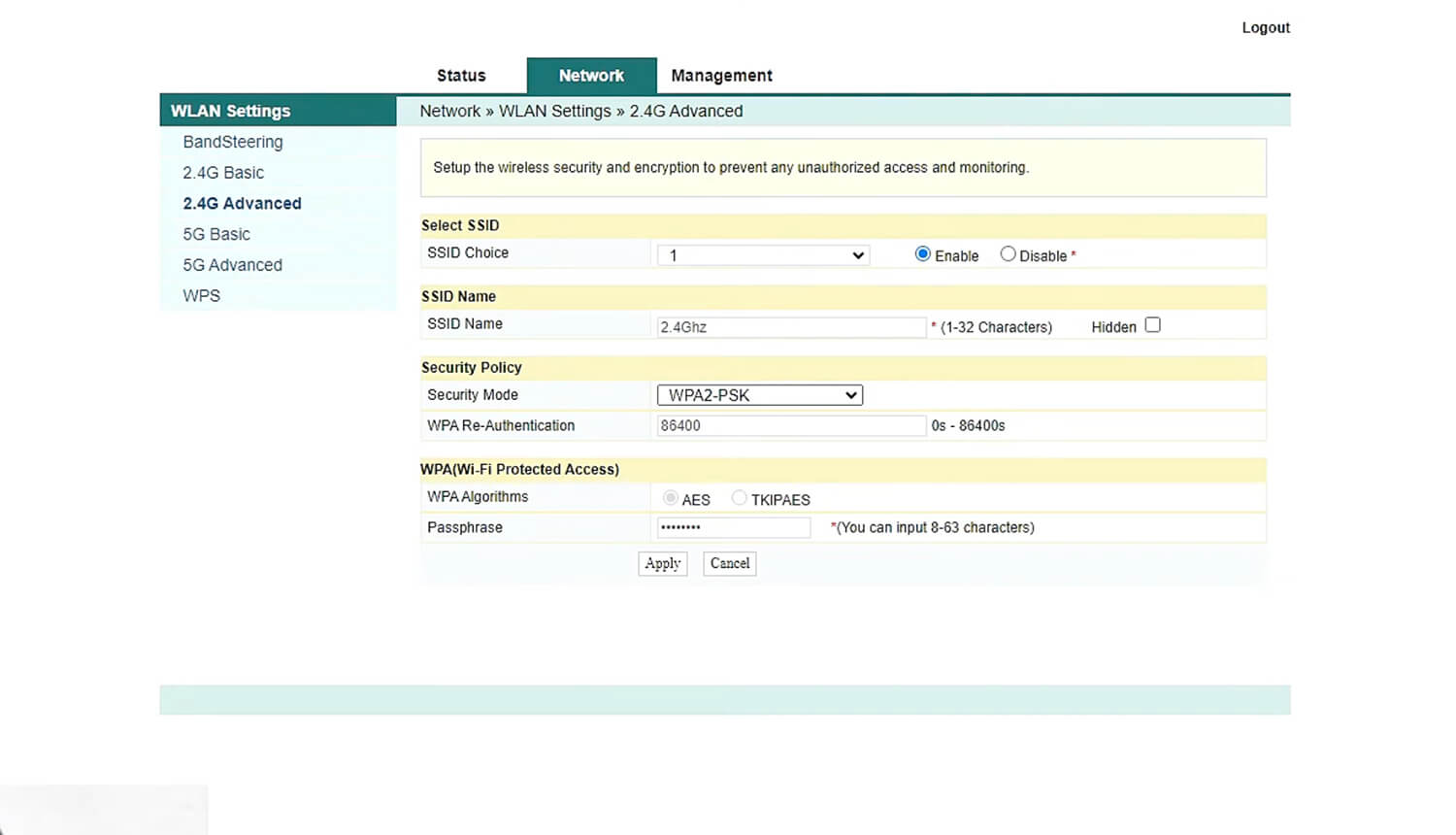
Task: Select the Enable radio button
Action: tap(922, 254)
